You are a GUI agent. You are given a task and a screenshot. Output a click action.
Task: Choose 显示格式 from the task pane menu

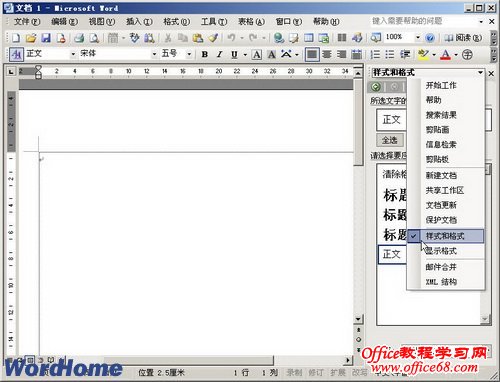[446, 251]
